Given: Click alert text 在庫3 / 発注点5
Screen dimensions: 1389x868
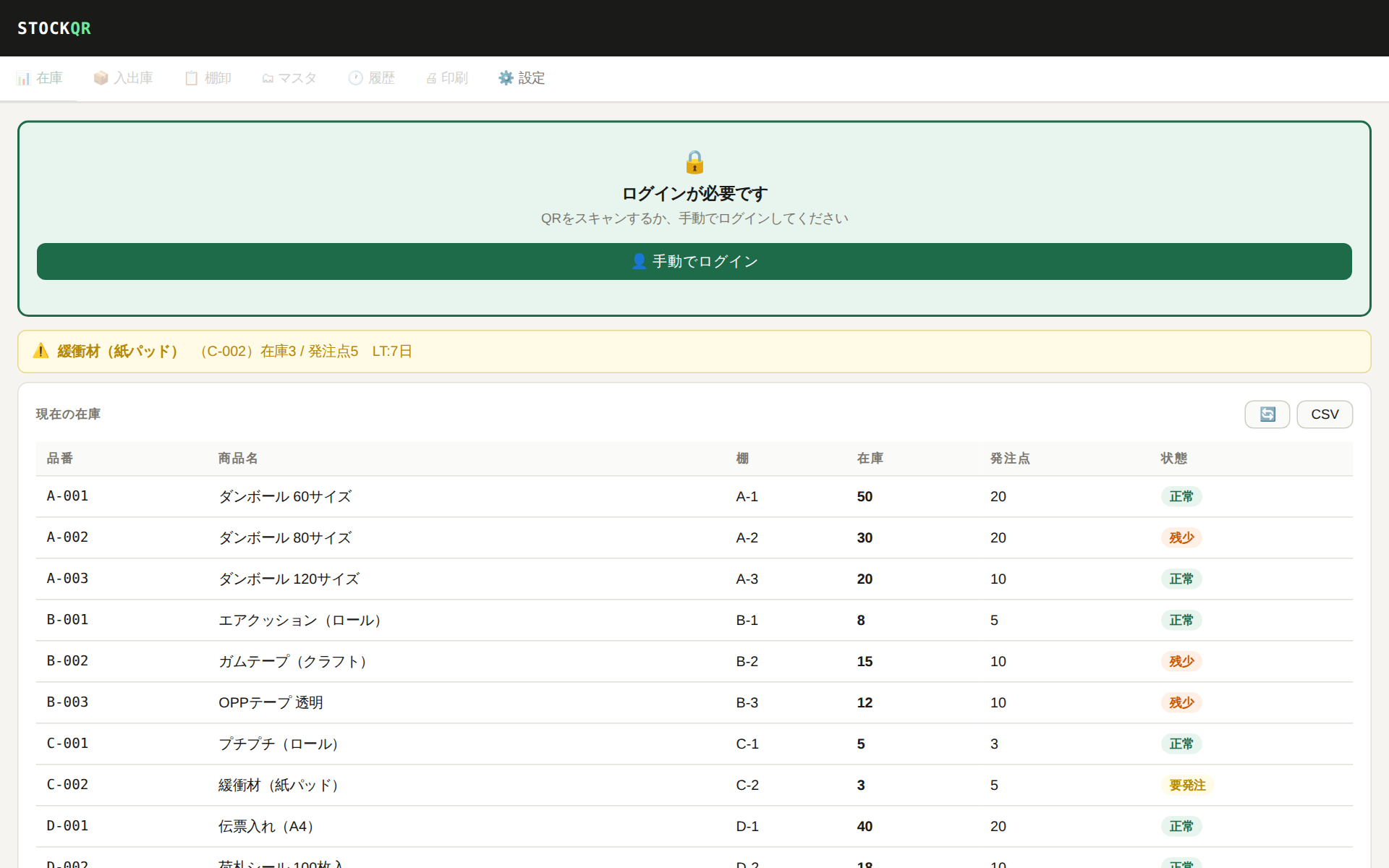Looking at the screenshot, I should click(x=310, y=351).
